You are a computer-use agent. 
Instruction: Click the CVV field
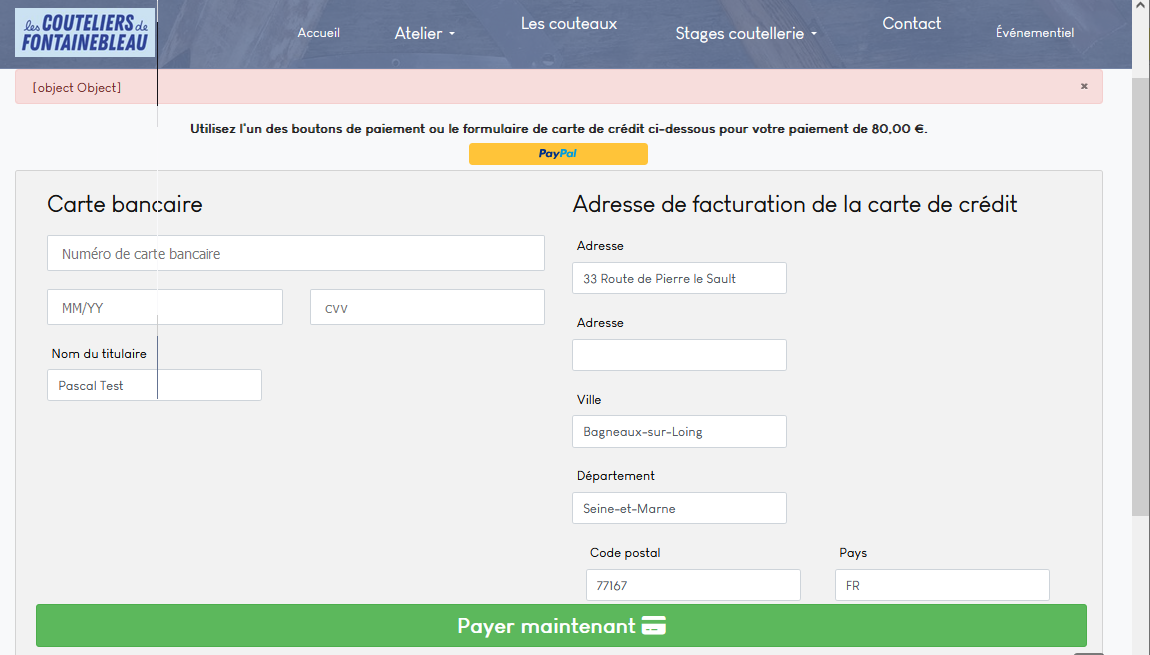click(428, 307)
